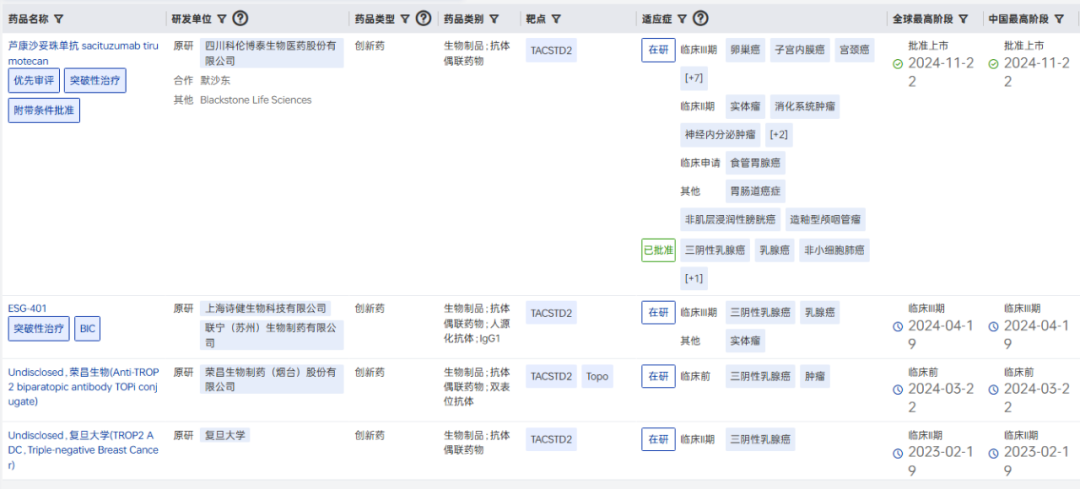Click 在研 badge in ESG-401 row
This screenshot has height=489, width=1080.
[x=658, y=313]
